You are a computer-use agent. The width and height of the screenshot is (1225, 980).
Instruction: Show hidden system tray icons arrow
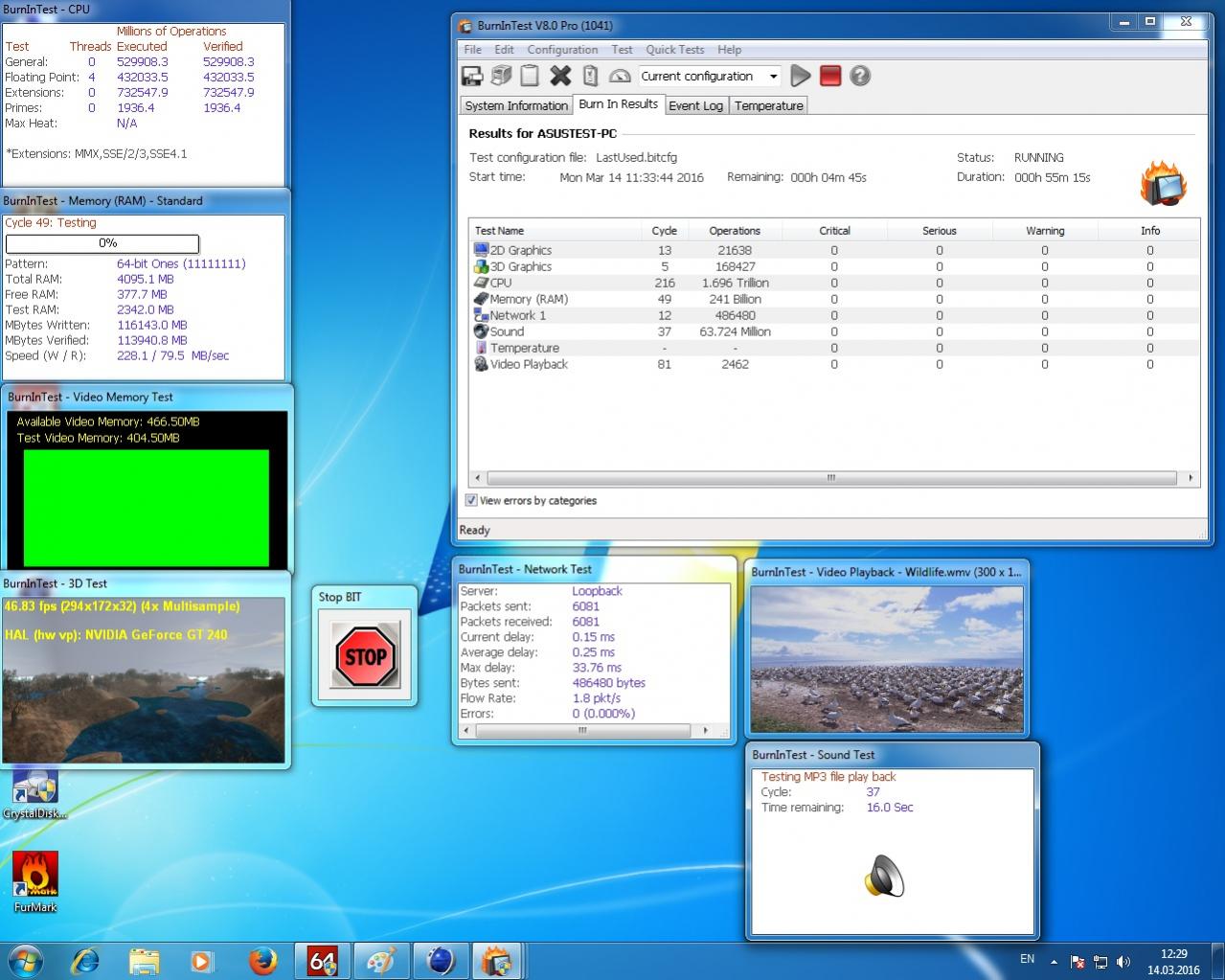(x=1054, y=961)
